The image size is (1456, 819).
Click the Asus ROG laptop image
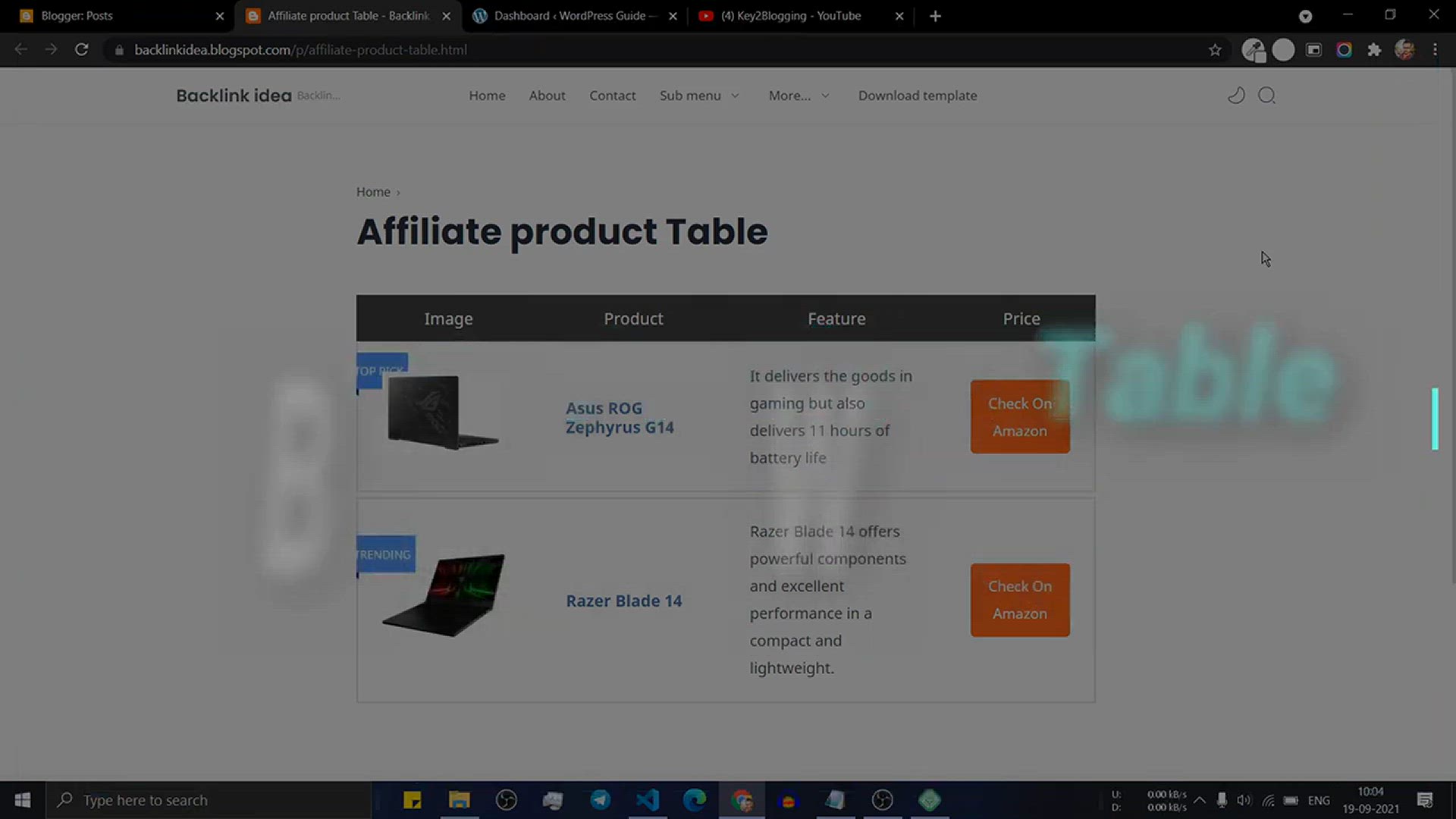point(443,412)
